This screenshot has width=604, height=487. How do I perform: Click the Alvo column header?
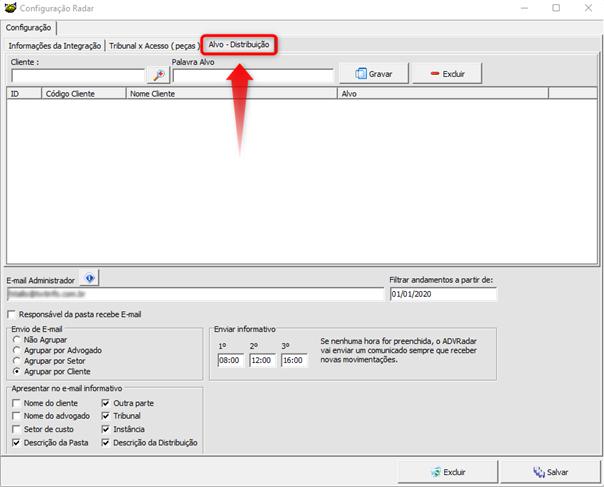click(443, 94)
